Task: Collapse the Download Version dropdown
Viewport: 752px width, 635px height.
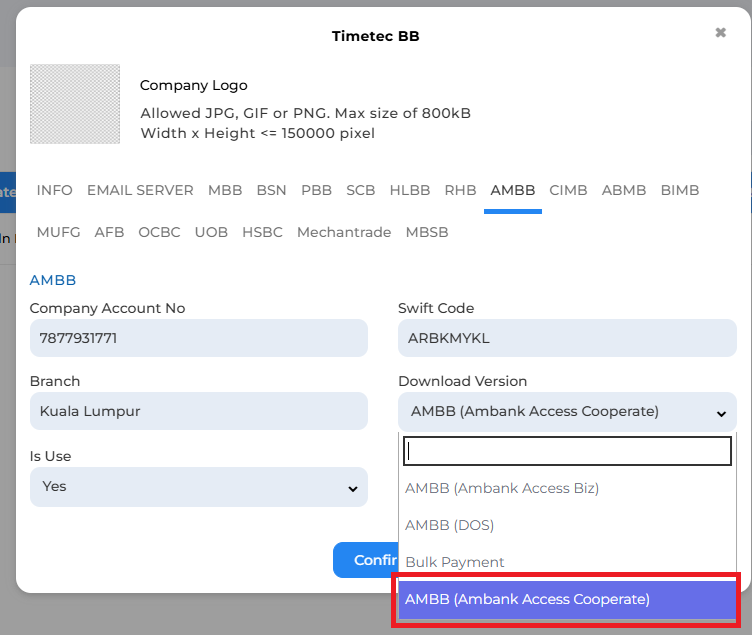Action: (x=567, y=412)
